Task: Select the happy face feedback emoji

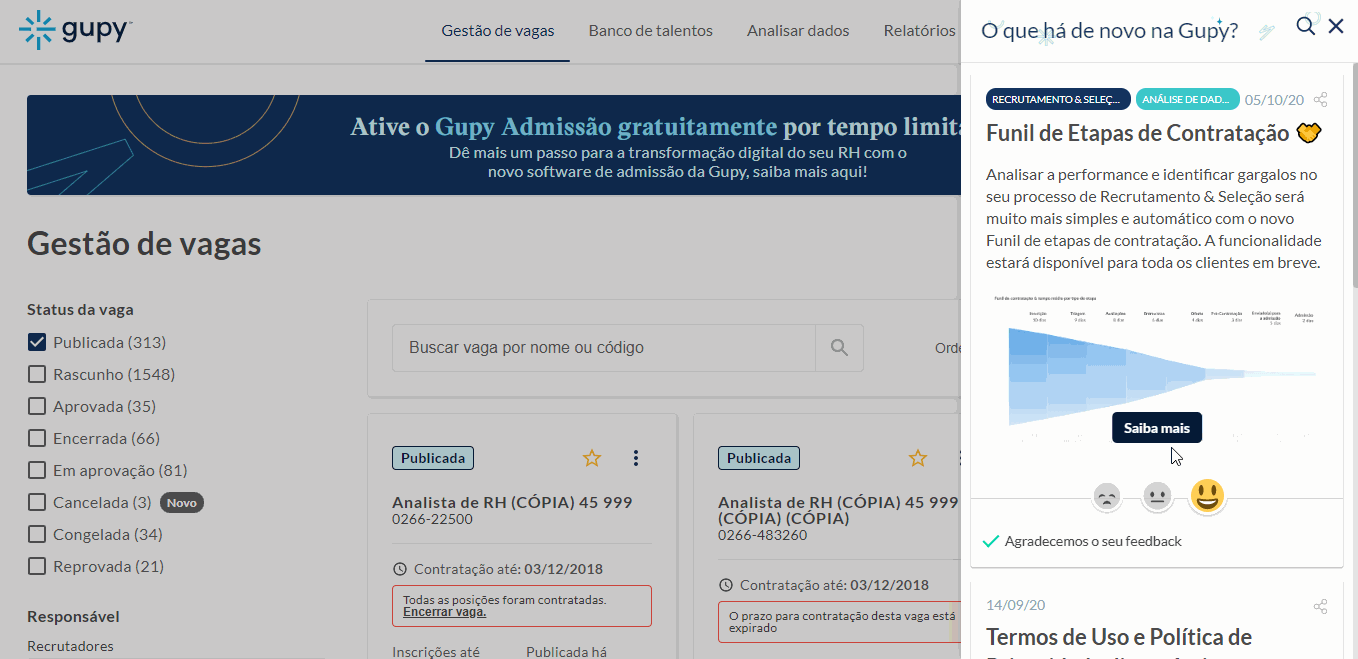Action: [1207, 496]
